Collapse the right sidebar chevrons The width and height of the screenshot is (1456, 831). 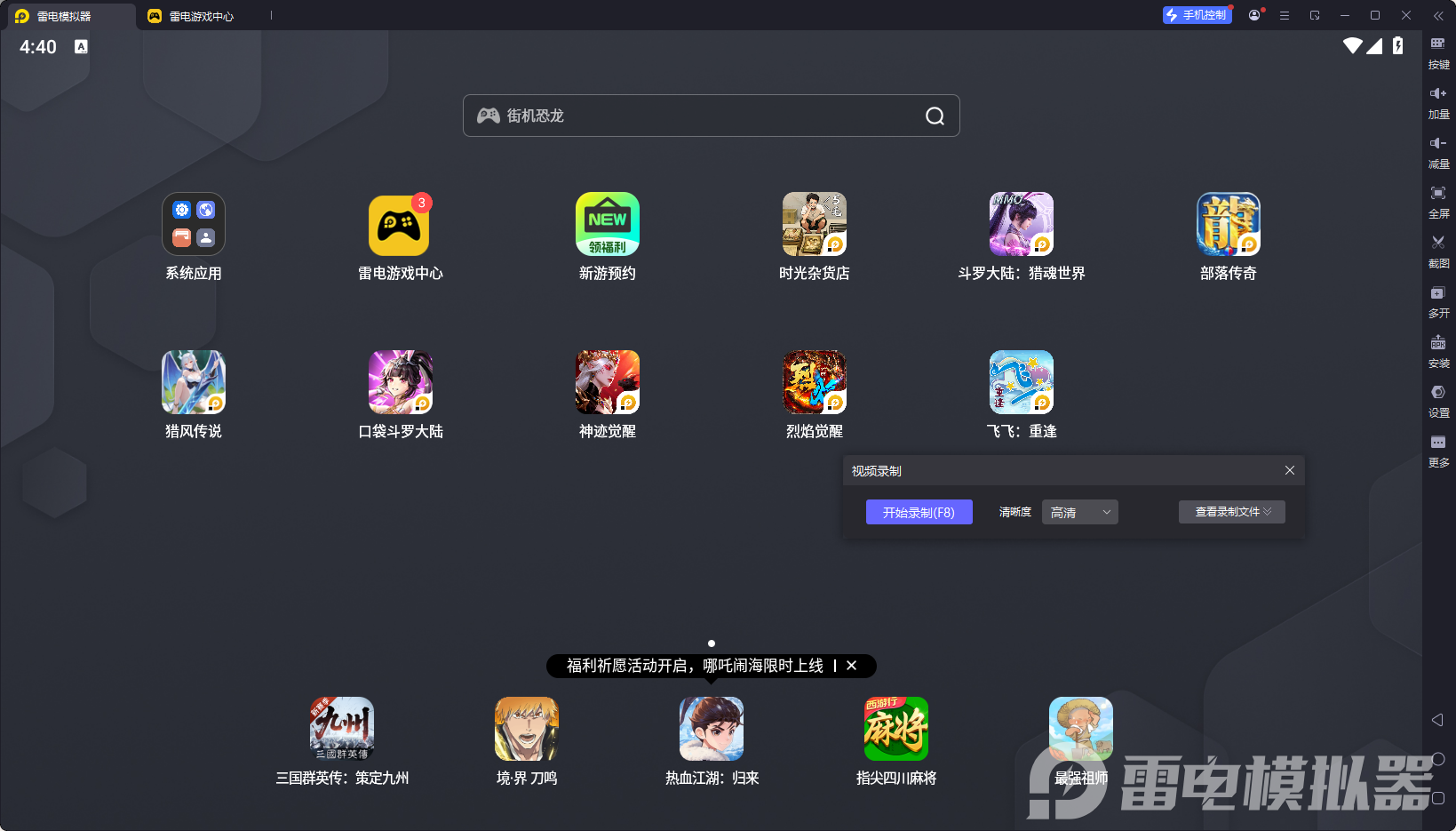point(1438,15)
